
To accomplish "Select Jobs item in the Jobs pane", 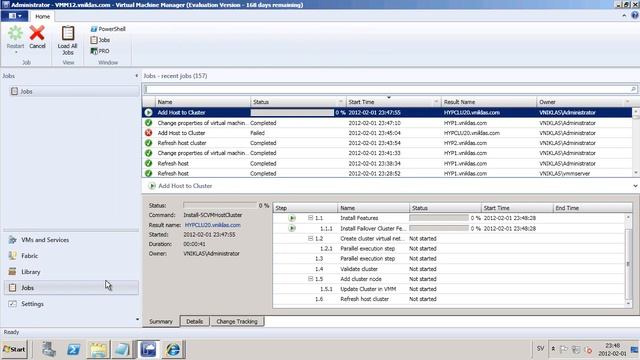I will click(x=73, y=91).
